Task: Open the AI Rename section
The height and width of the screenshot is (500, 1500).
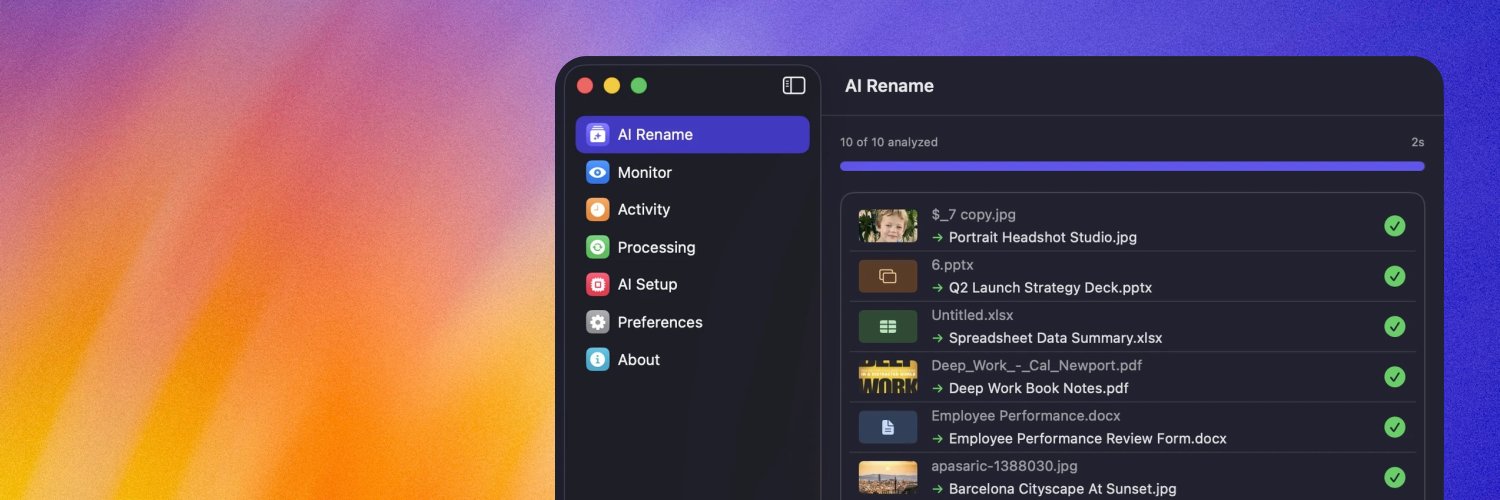Action: 692,134
